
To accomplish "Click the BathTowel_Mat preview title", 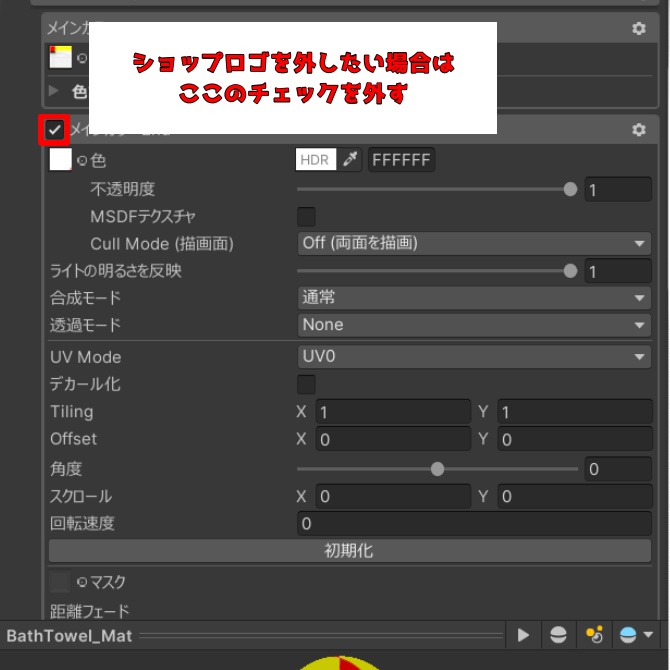I will tap(69, 636).
